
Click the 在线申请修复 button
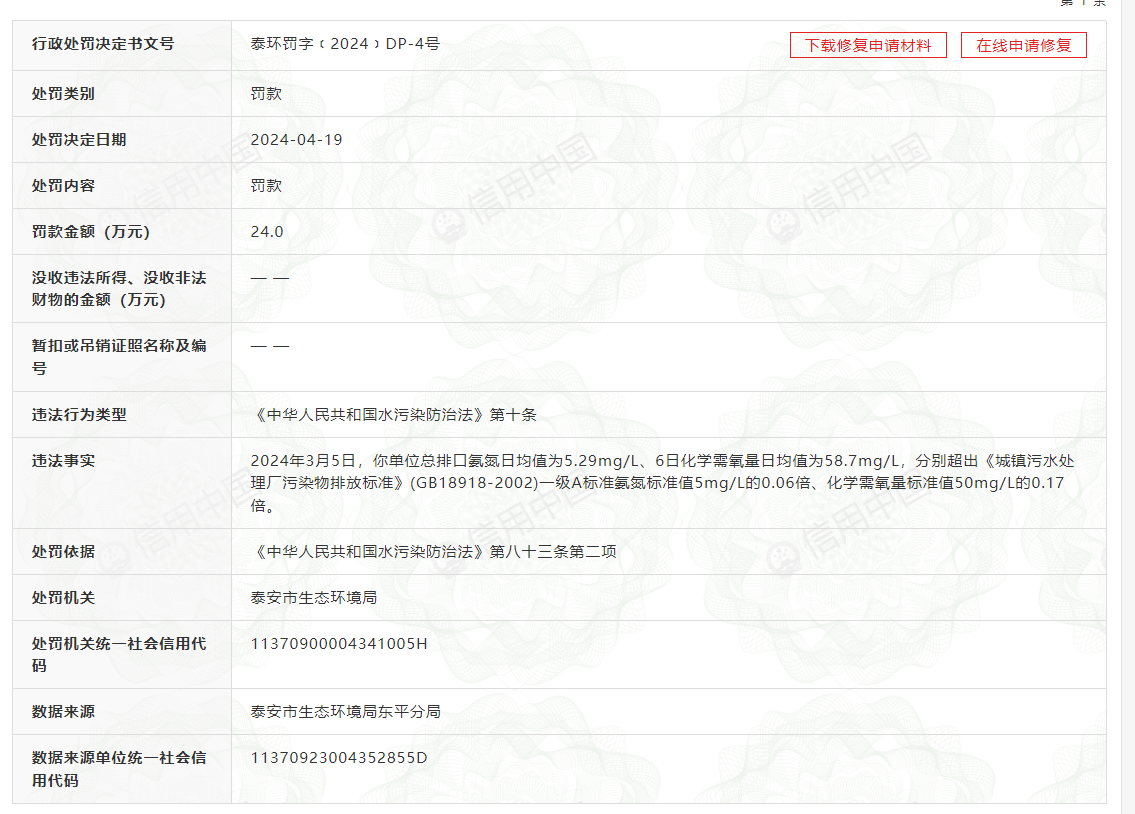[x=1023, y=45]
